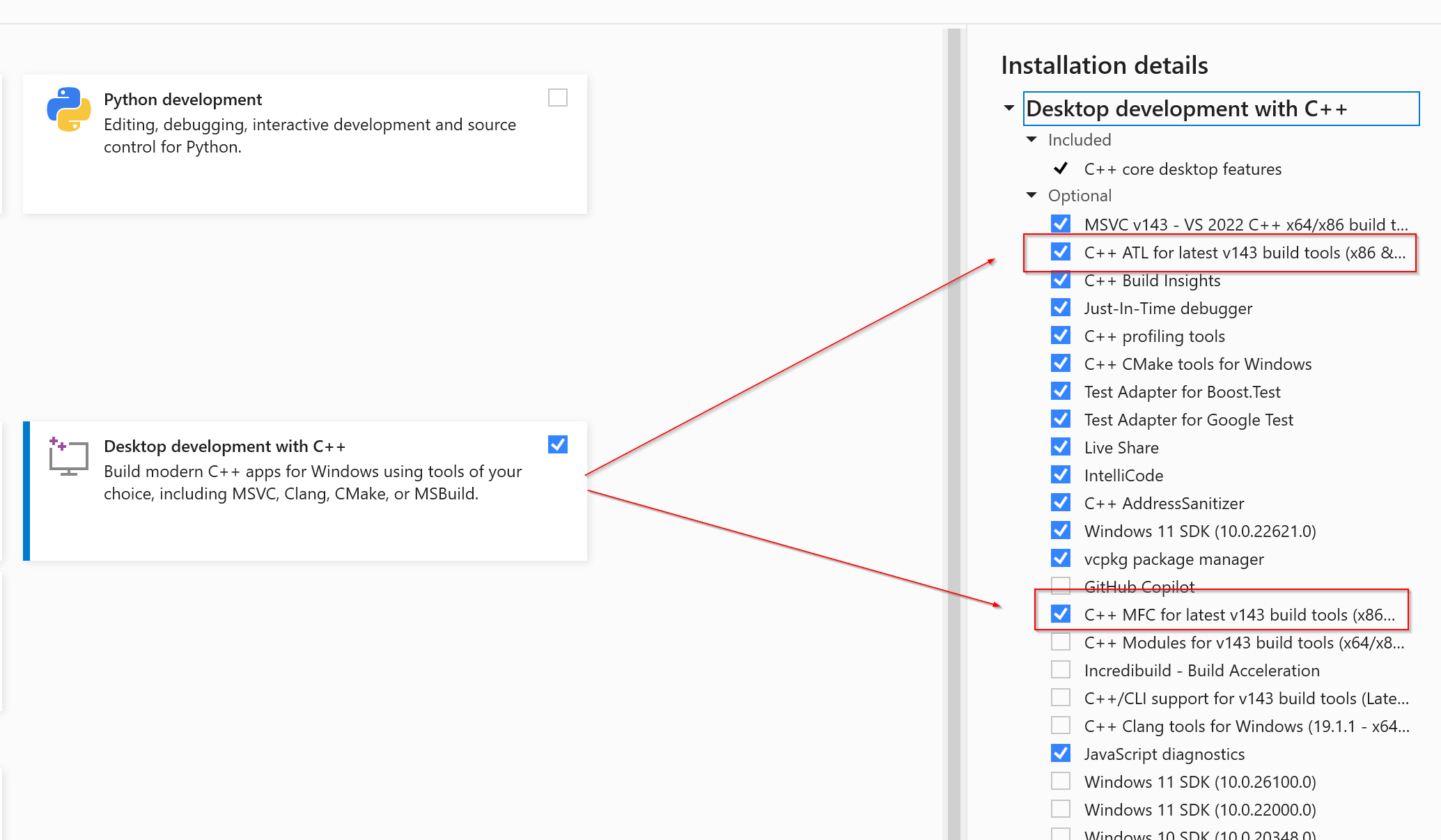The height and width of the screenshot is (840, 1441).
Task: Select Desktop development with C++ card title
Action: click(x=224, y=446)
